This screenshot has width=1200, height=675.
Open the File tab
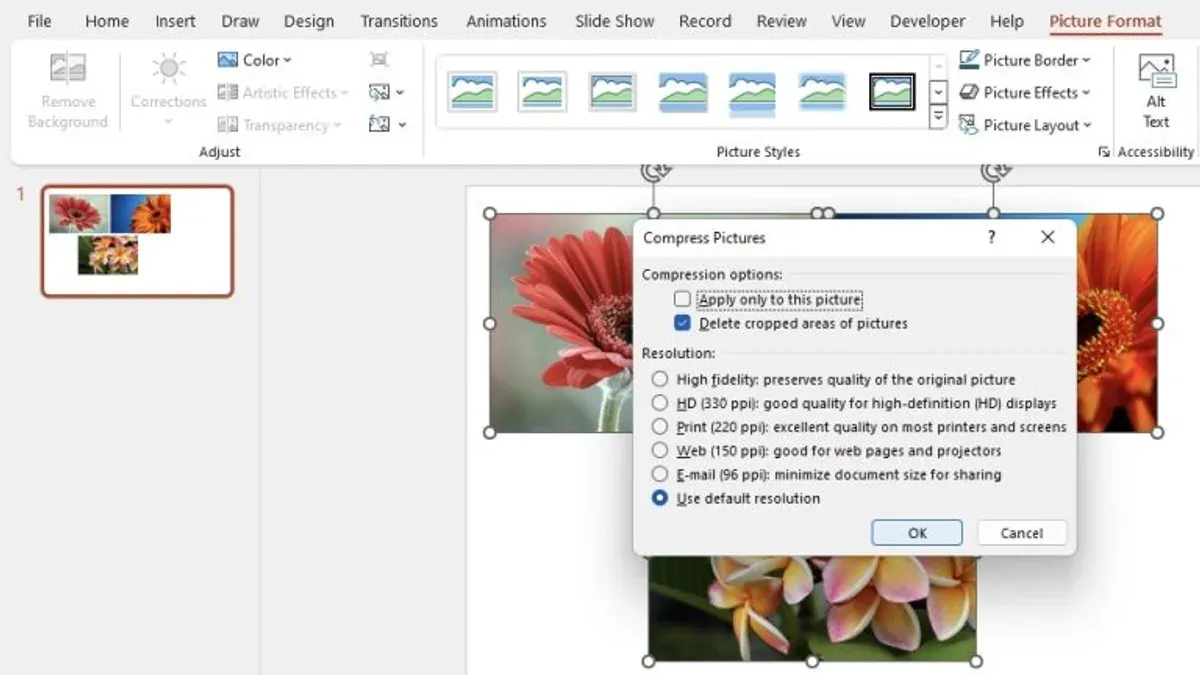click(x=39, y=21)
